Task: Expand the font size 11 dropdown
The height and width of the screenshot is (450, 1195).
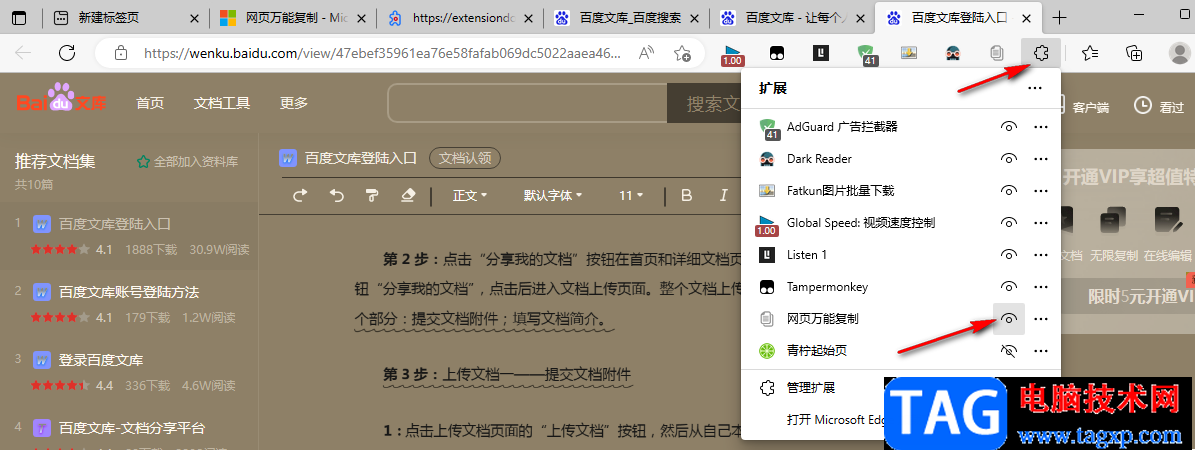Action: tap(631, 195)
